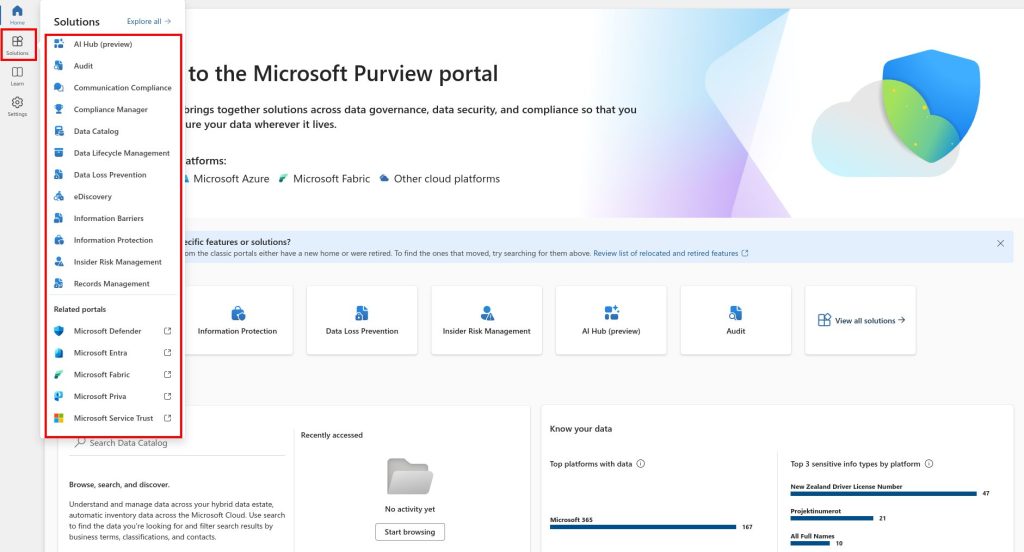Open Review list of relocated and retired features
Image resolution: width=1024 pixels, height=552 pixels.
671,253
